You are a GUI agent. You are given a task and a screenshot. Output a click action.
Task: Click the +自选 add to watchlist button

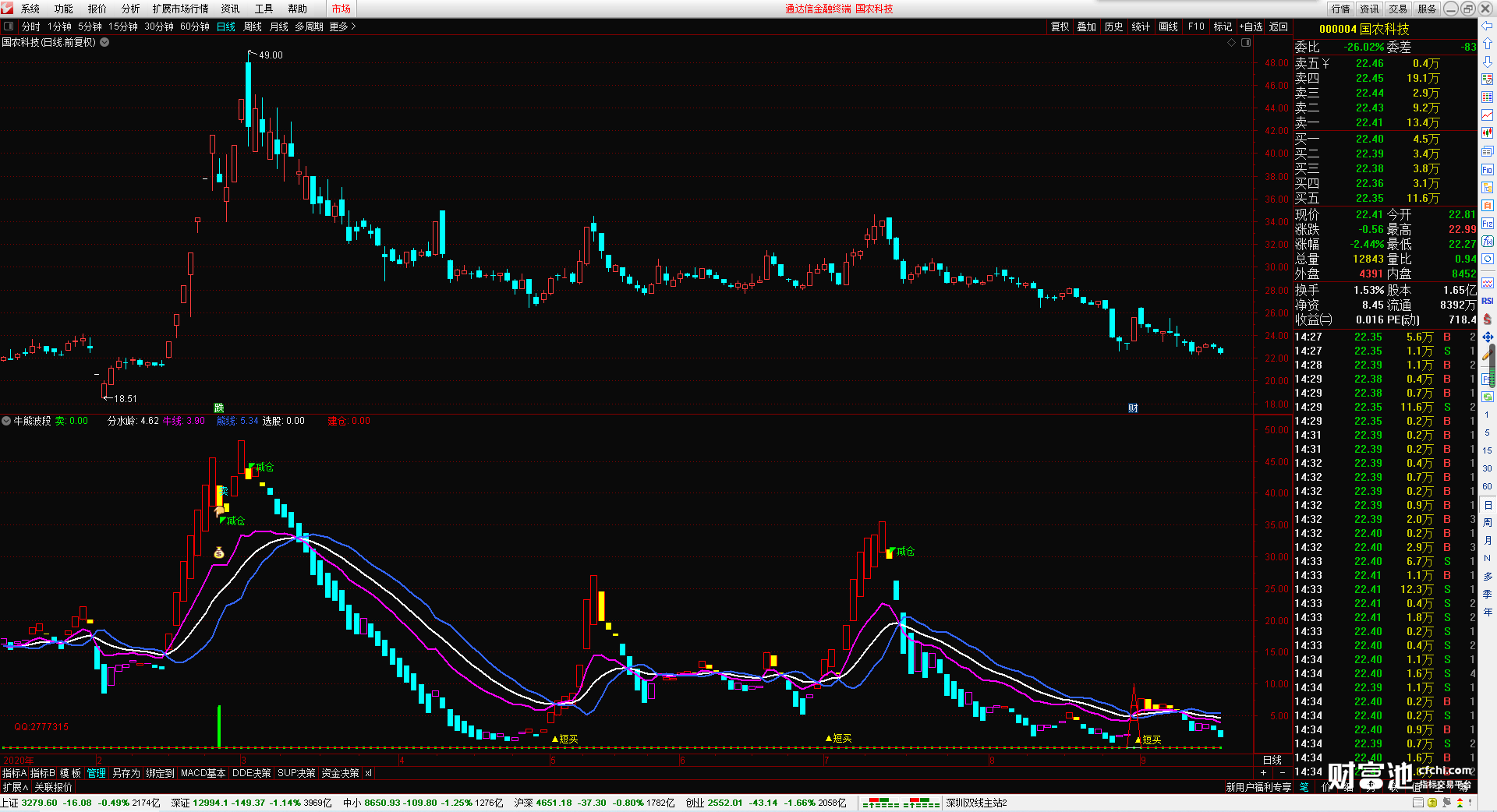(x=1251, y=26)
